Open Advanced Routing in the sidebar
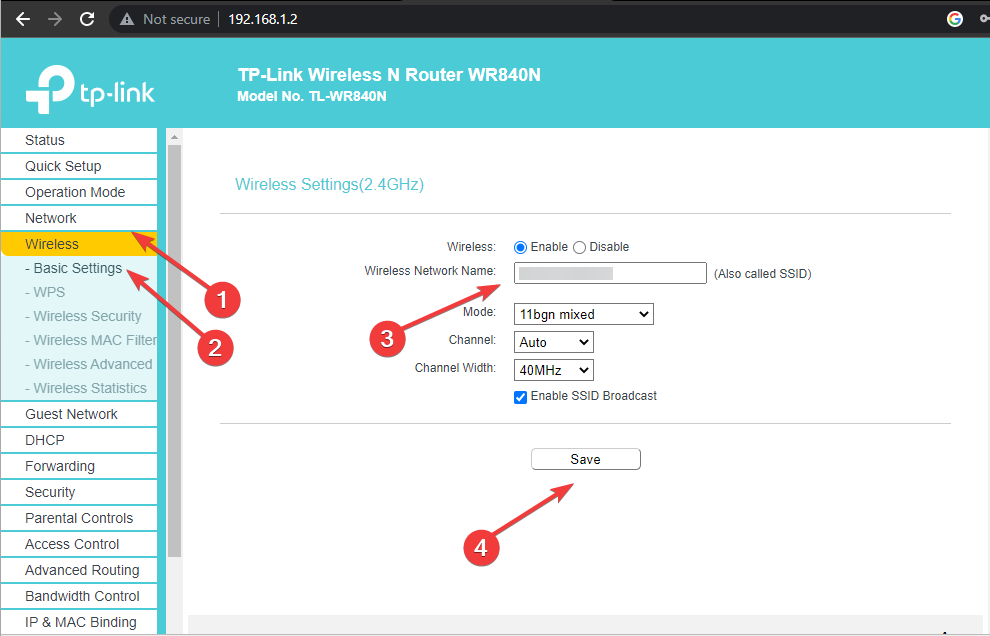Viewport: 990px width, 636px height. [x=79, y=570]
